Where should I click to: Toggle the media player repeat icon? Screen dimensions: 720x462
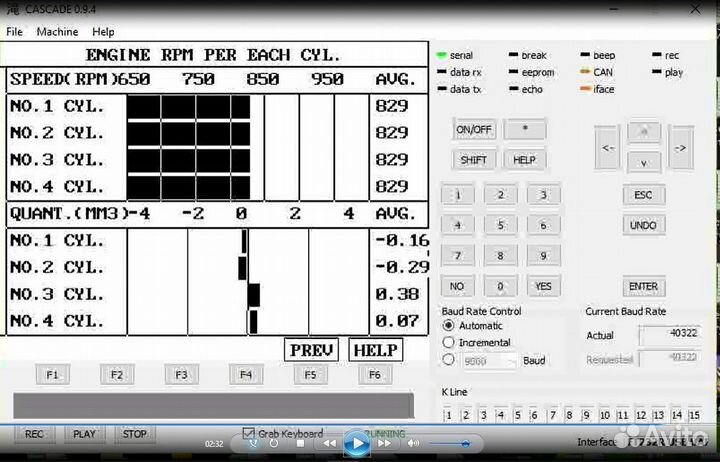pos(274,443)
